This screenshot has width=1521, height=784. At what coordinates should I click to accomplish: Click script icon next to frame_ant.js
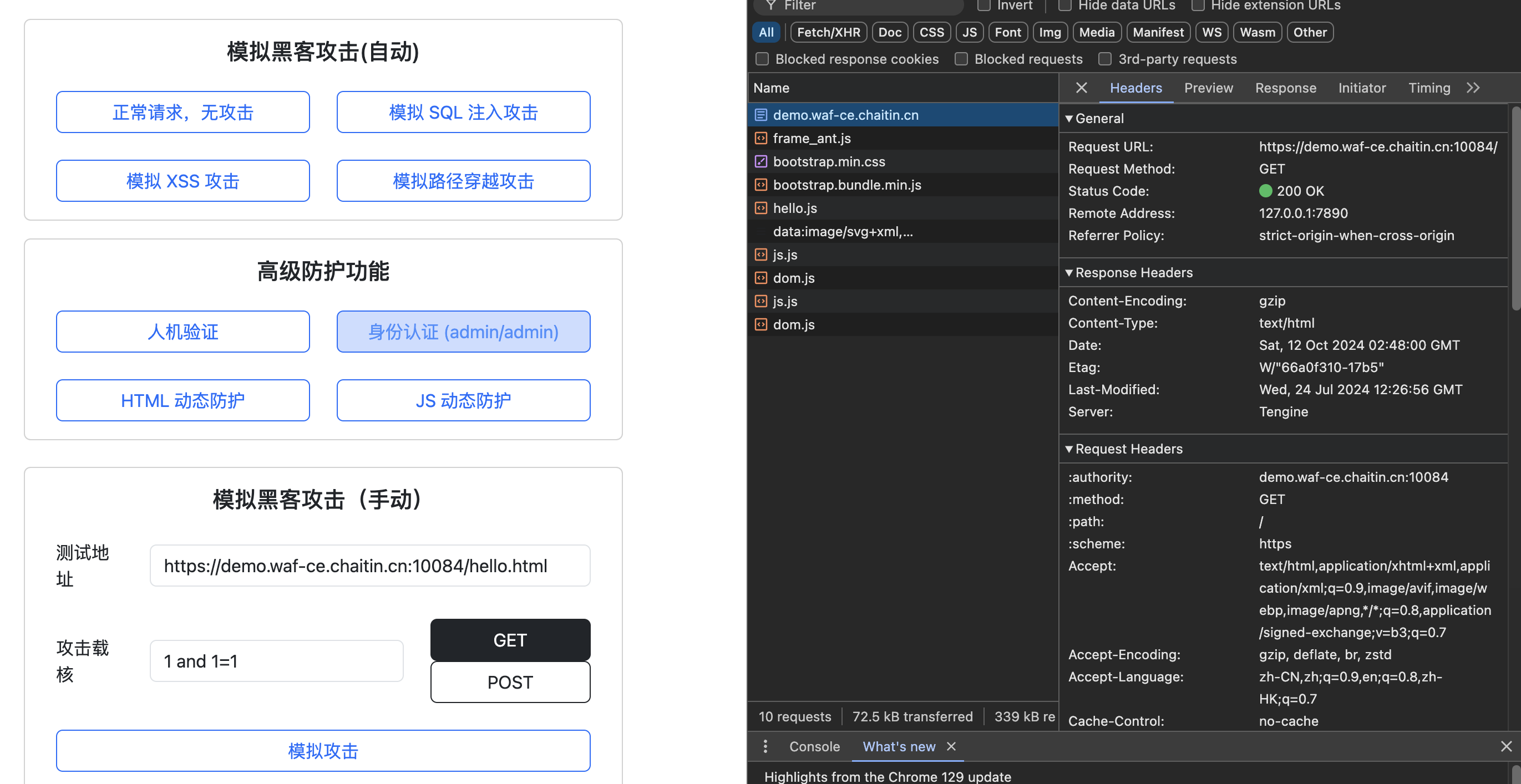click(761, 138)
